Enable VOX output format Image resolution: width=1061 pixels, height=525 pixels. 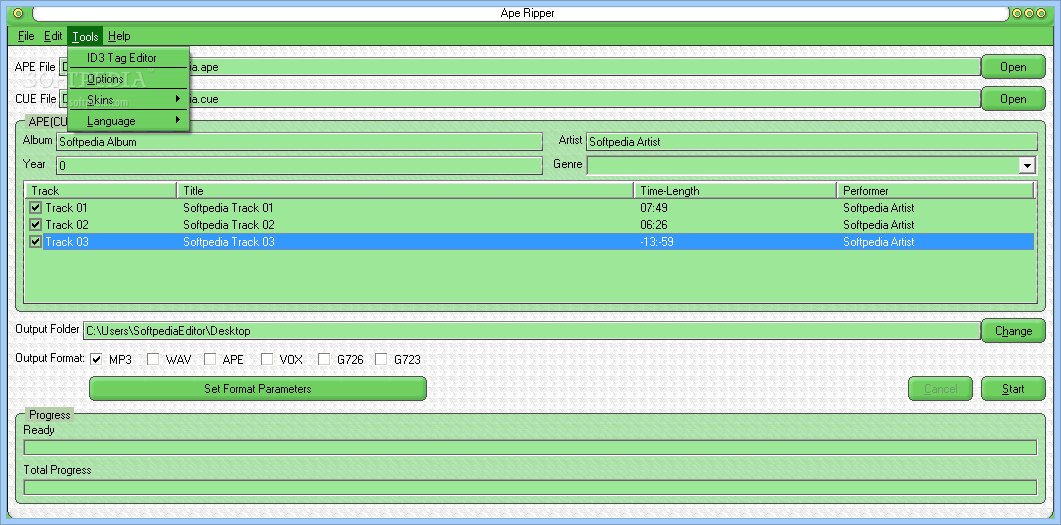267,359
